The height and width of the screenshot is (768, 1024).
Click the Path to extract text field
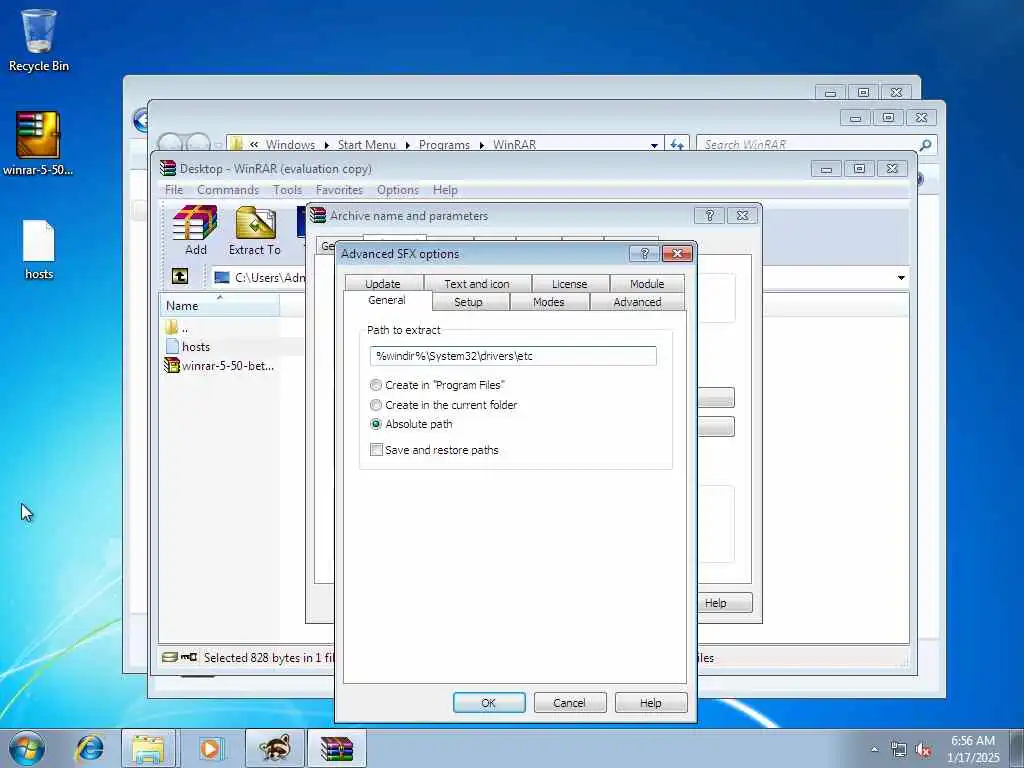pyautogui.click(x=513, y=356)
